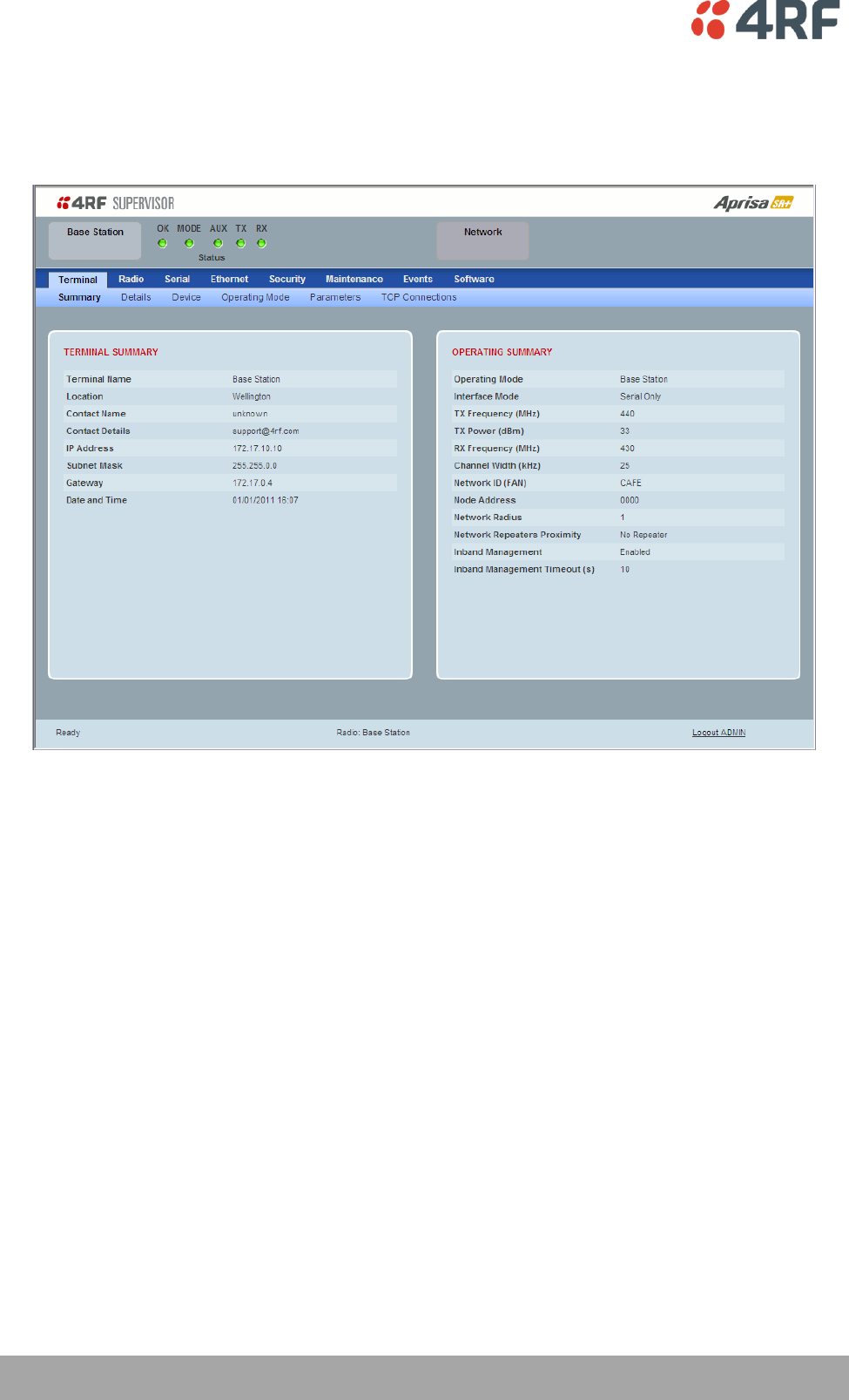Switch to the Details submenu
Image resolution: width=849 pixels, height=1400 pixels.
pyautogui.click(x=136, y=297)
